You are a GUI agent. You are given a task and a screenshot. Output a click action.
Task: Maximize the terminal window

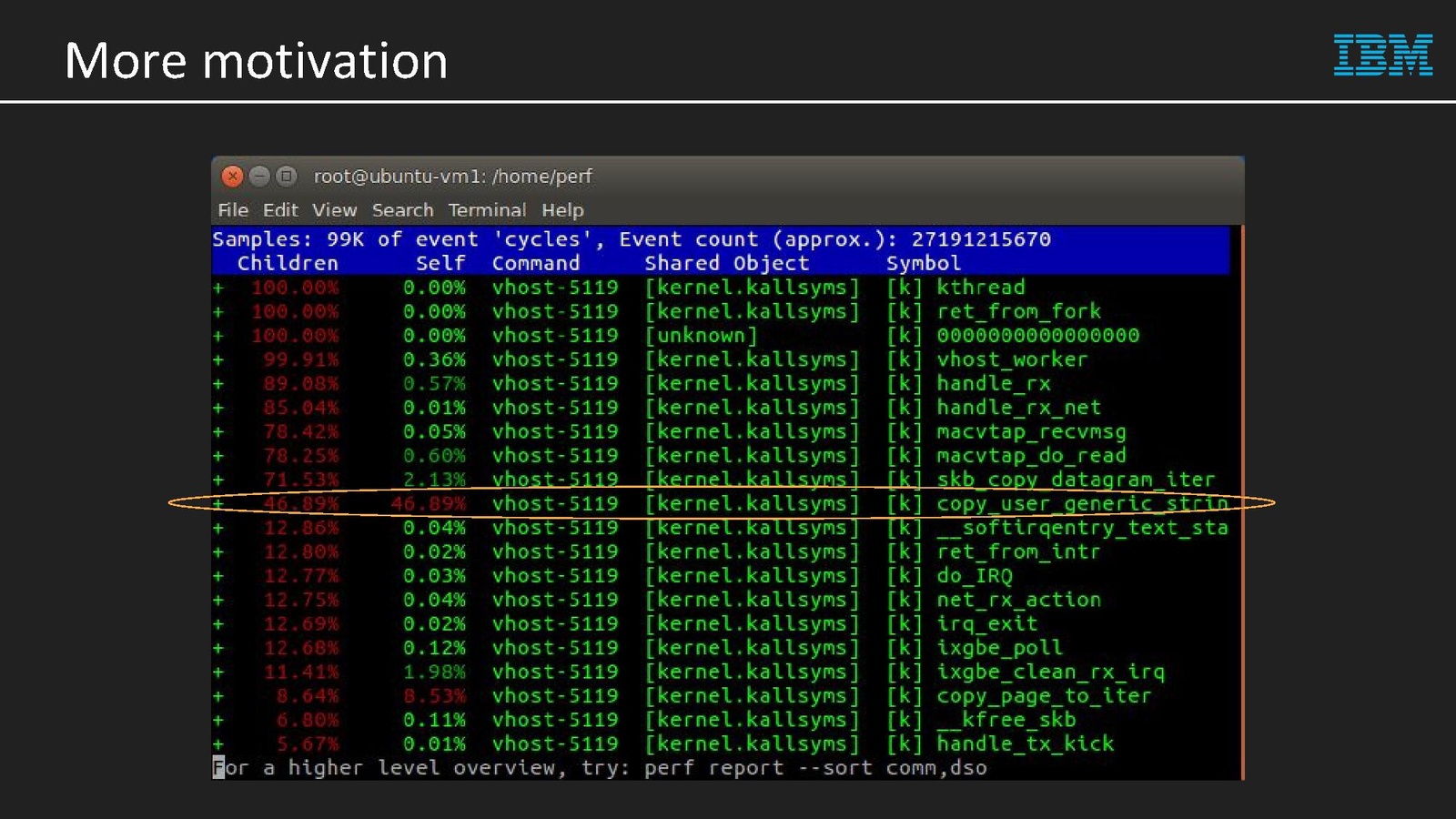click(287, 176)
